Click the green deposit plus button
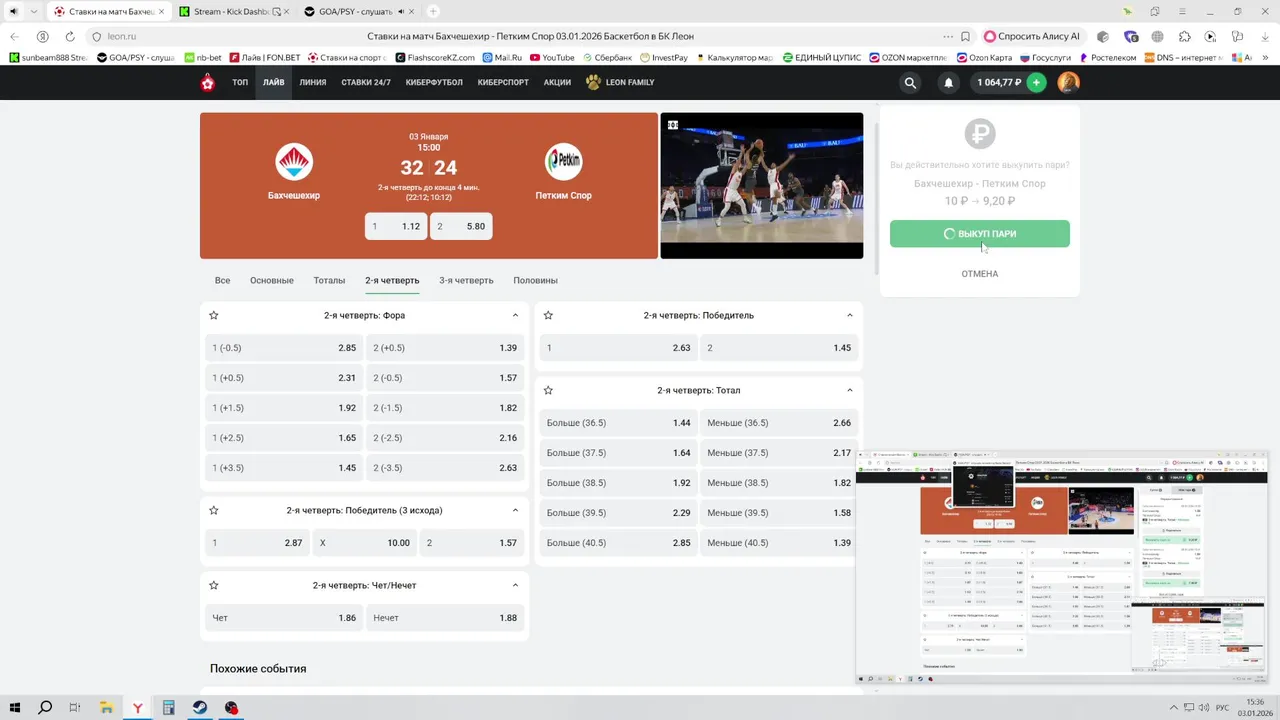This screenshot has width=1280, height=720. coord(1036,83)
